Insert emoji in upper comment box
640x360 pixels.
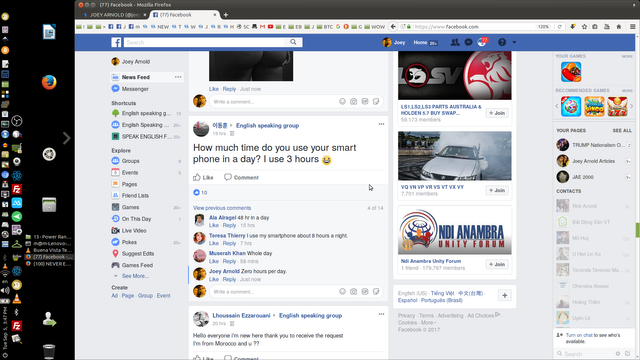pos(342,101)
